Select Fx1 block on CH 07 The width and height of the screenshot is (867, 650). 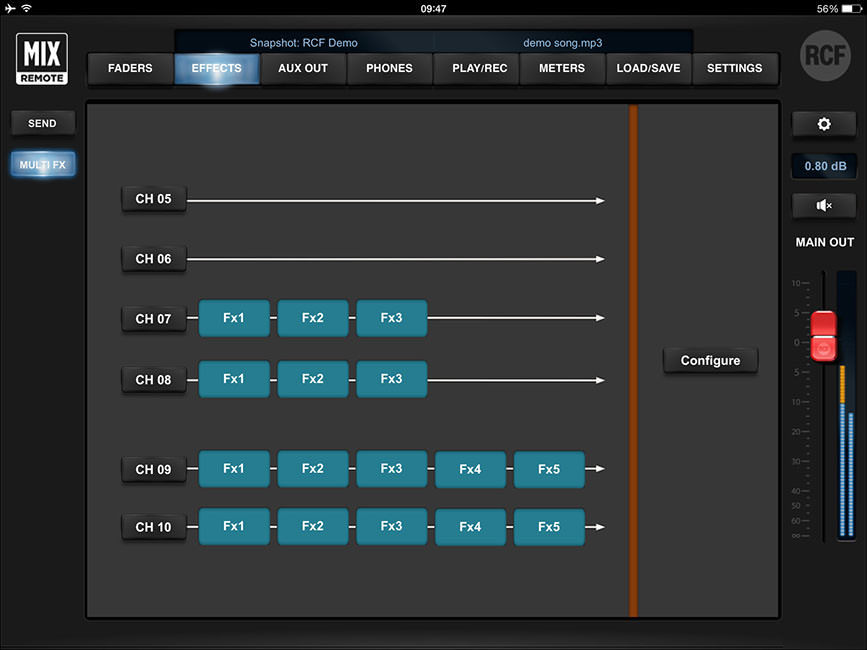234,318
